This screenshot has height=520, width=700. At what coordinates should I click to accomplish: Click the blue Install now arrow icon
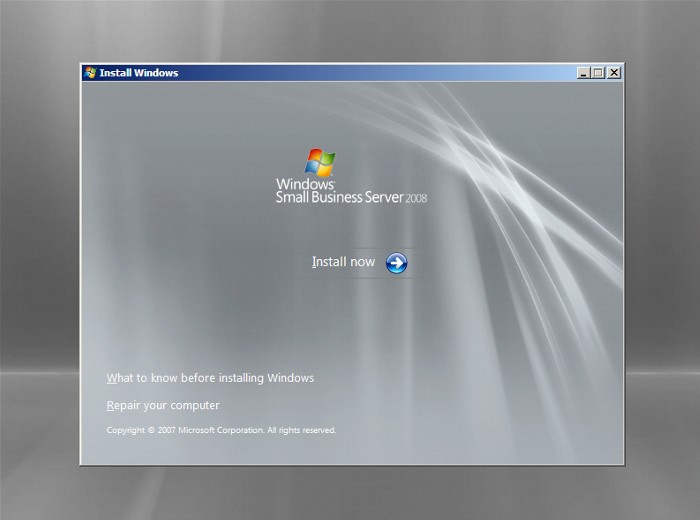tap(396, 263)
